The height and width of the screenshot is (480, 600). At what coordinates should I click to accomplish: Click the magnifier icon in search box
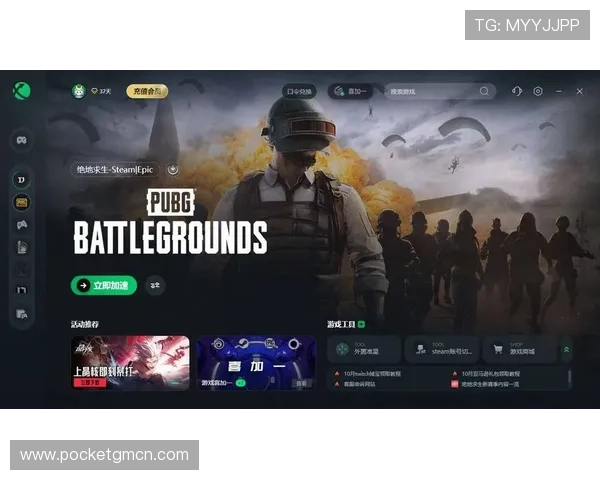pos(485,91)
